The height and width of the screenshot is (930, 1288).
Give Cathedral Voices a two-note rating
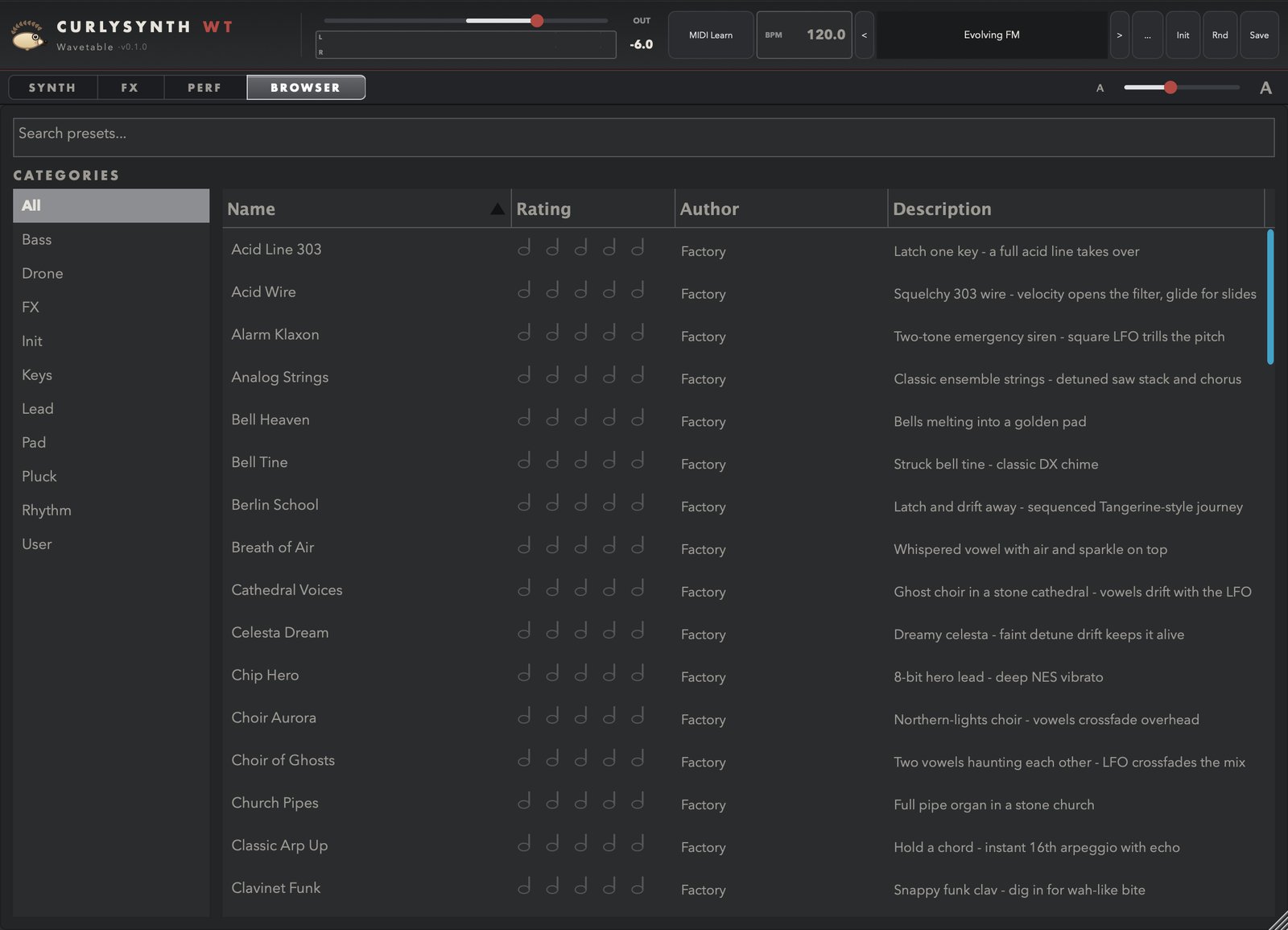pyautogui.click(x=552, y=589)
